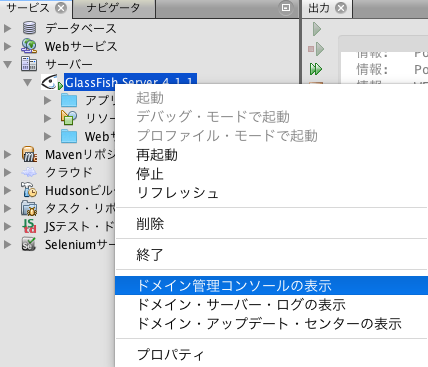Click the アプリ folder icon under GlassFish
The height and width of the screenshot is (367, 428).
[x=69, y=100]
